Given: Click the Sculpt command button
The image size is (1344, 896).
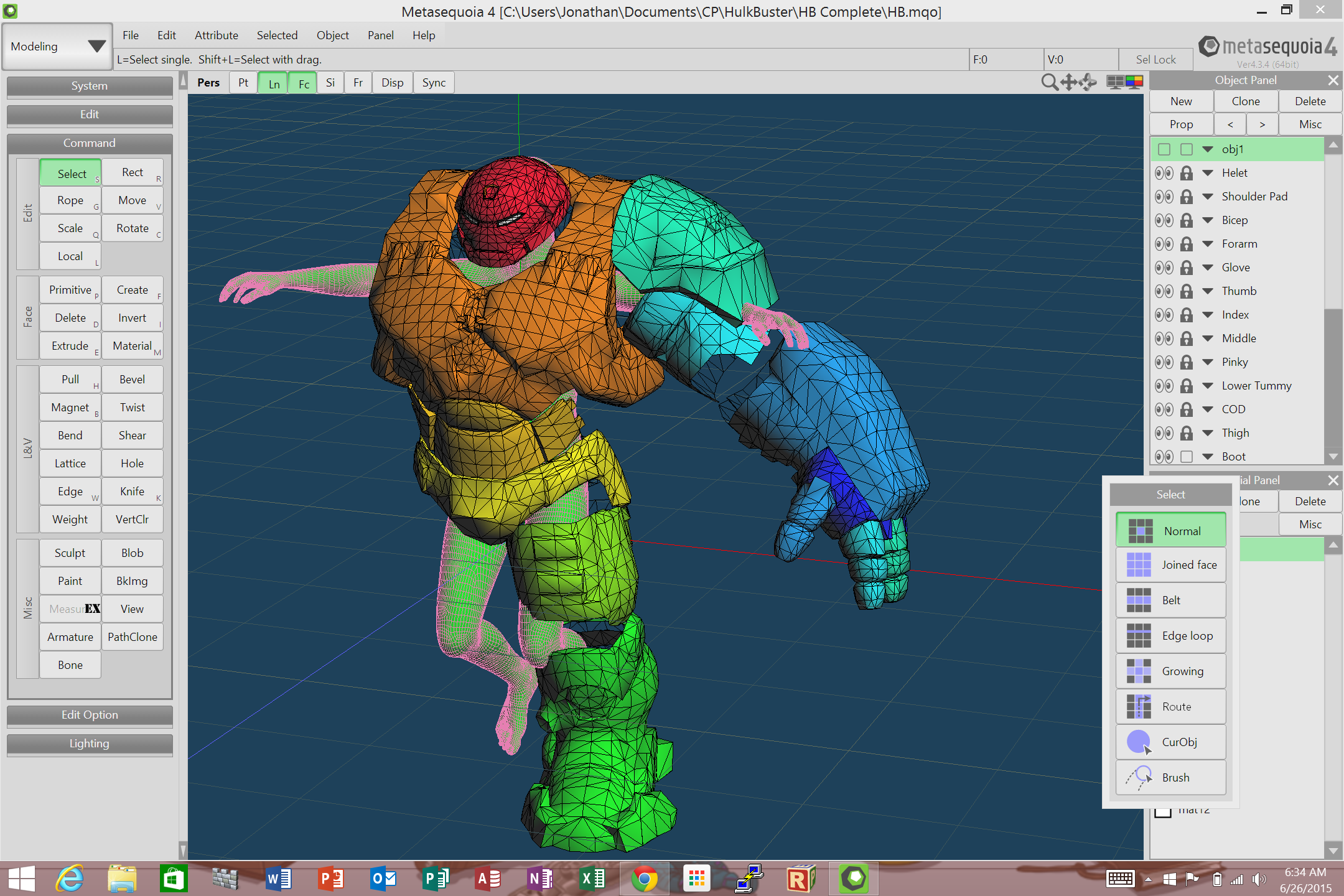Looking at the screenshot, I should [70, 553].
